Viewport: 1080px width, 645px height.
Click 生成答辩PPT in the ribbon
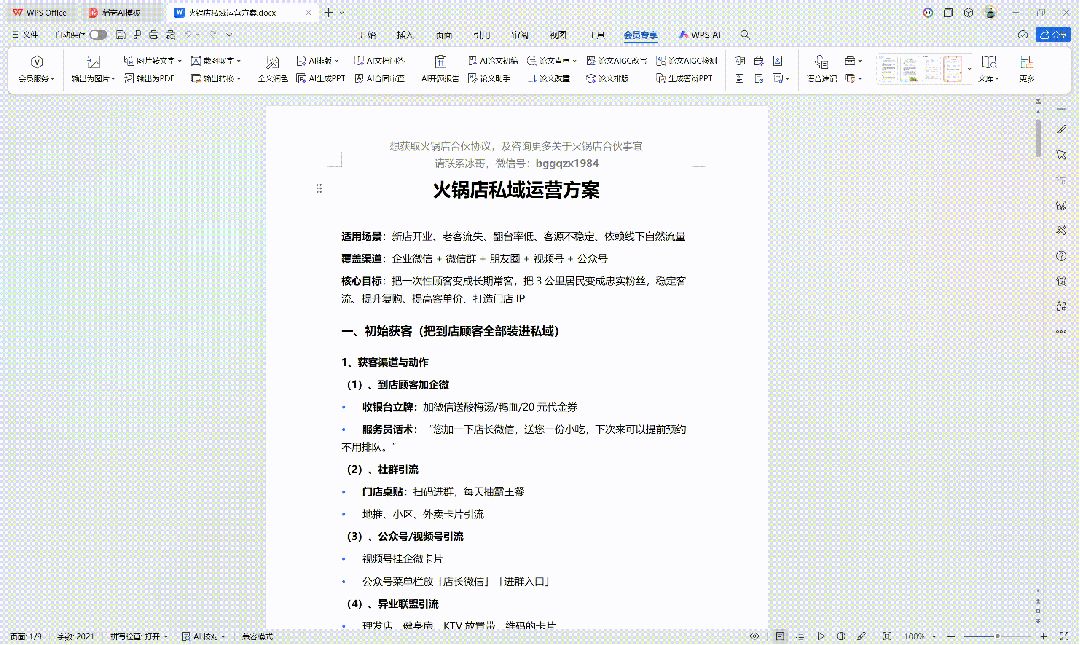684,79
